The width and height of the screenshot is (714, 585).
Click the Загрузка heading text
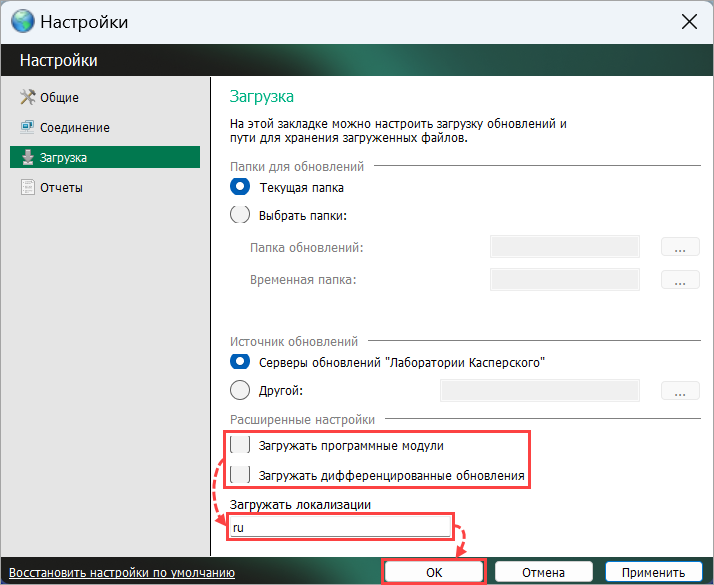click(x=261, y=97)
